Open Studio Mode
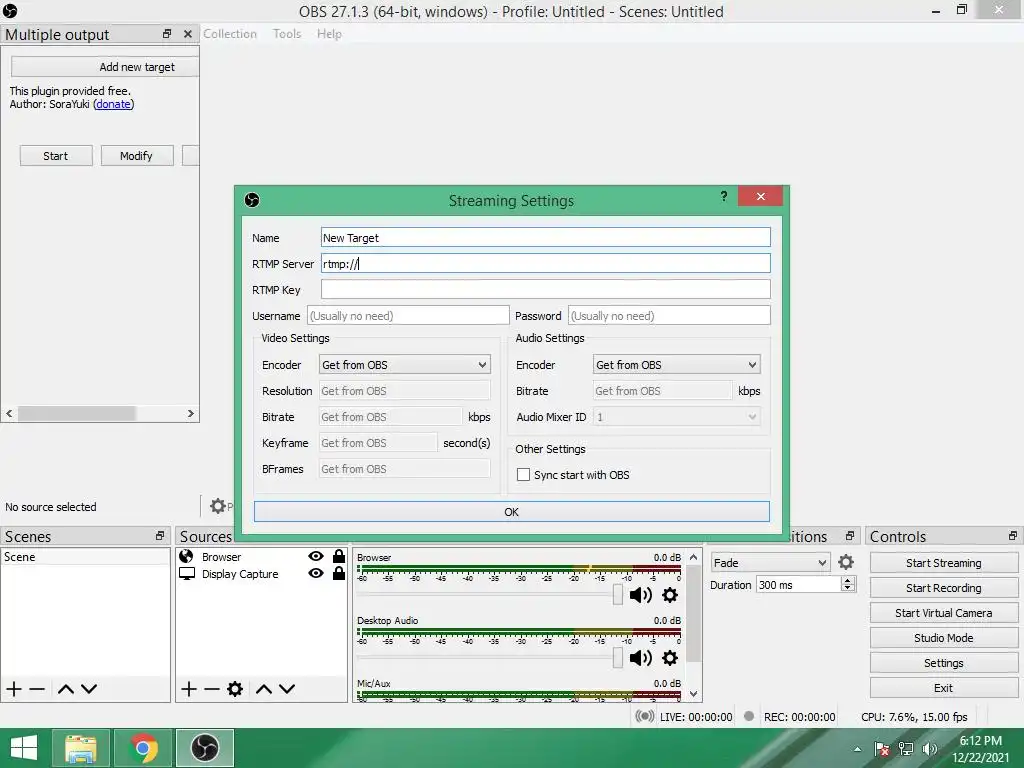The image size is (1024, 768). pyautogui.click(x=944, y=637)
